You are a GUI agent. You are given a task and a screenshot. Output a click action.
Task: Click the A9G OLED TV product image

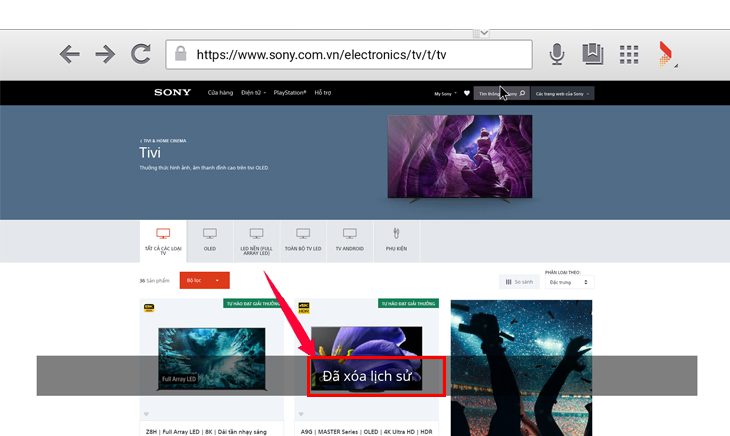click(366, 358)
